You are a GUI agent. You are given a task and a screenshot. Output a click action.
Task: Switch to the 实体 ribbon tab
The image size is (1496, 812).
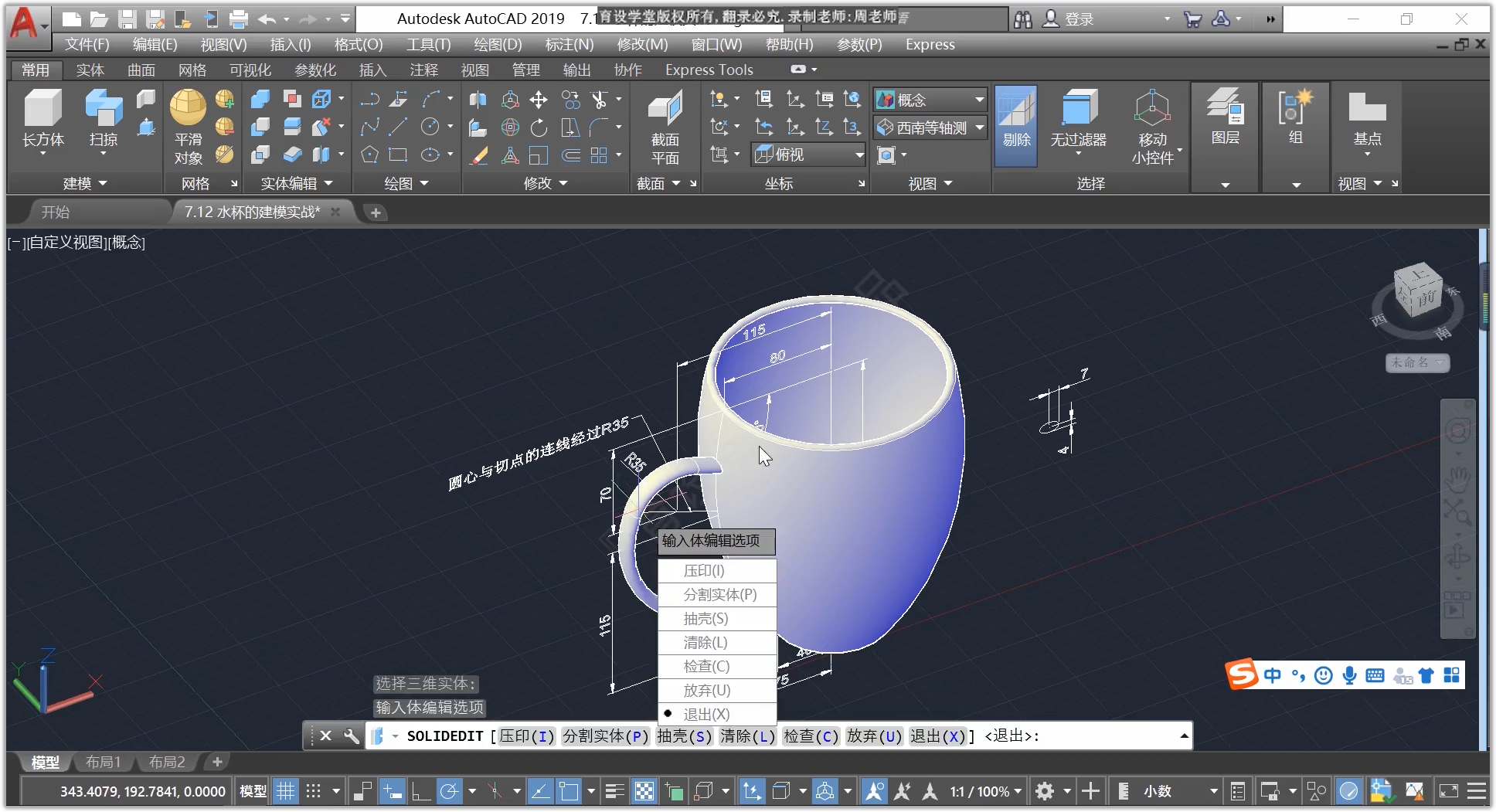[x=90, y=70]
